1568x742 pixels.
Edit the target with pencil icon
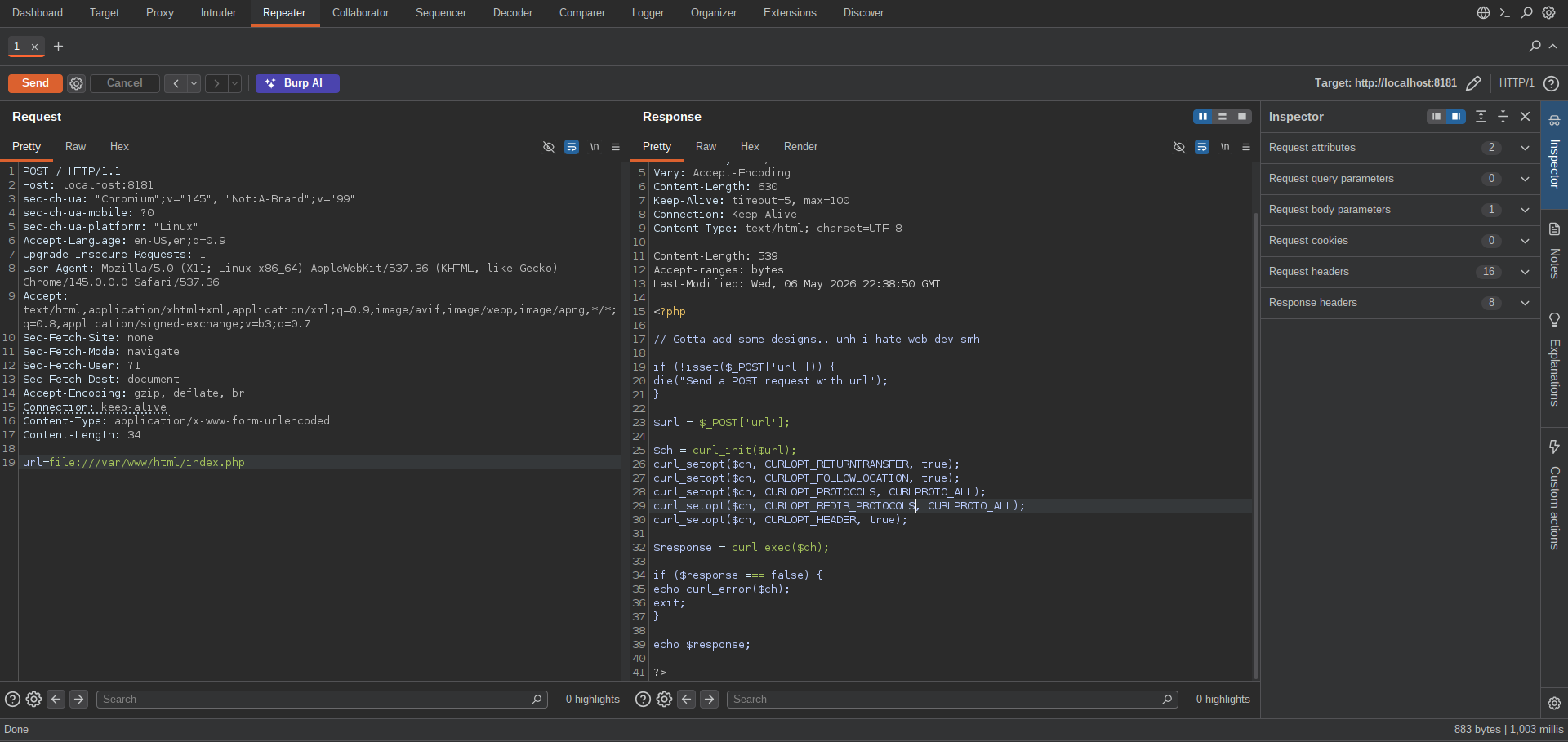tap(1473, 83)
